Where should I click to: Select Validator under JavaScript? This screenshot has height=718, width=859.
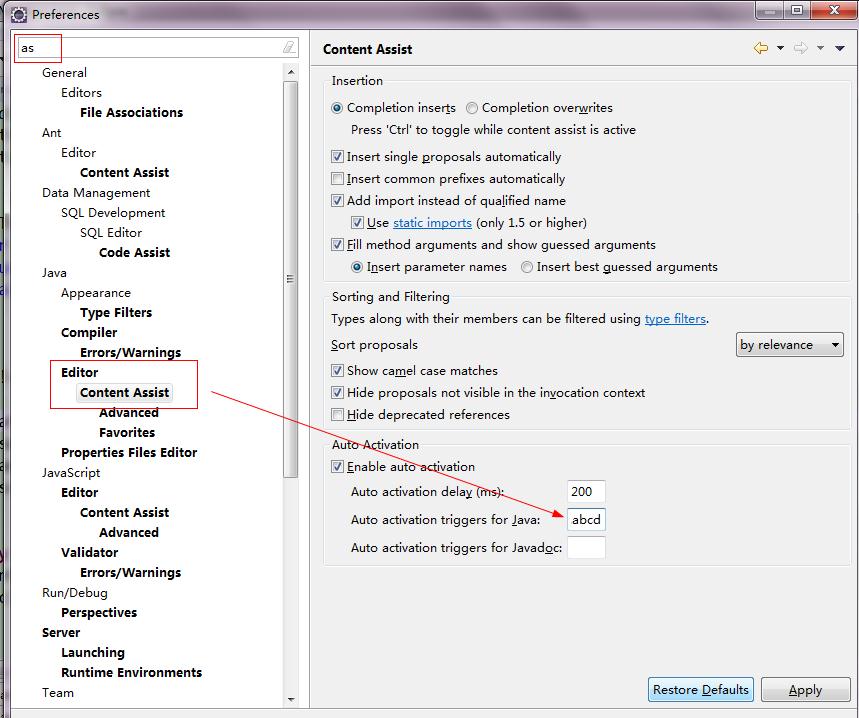tap(89, 553)
